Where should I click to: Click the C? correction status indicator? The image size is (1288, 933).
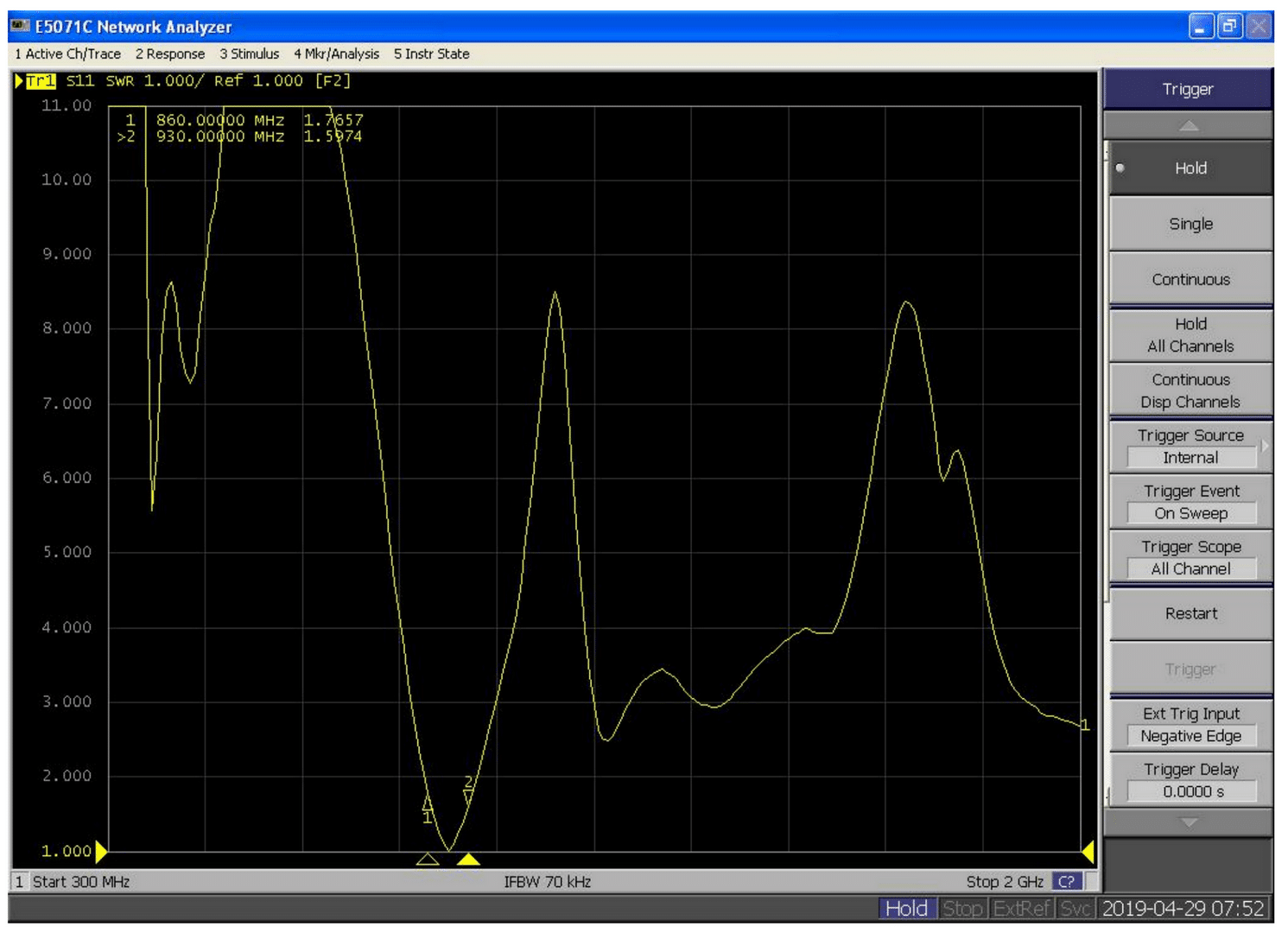(x=1066, y=882)
